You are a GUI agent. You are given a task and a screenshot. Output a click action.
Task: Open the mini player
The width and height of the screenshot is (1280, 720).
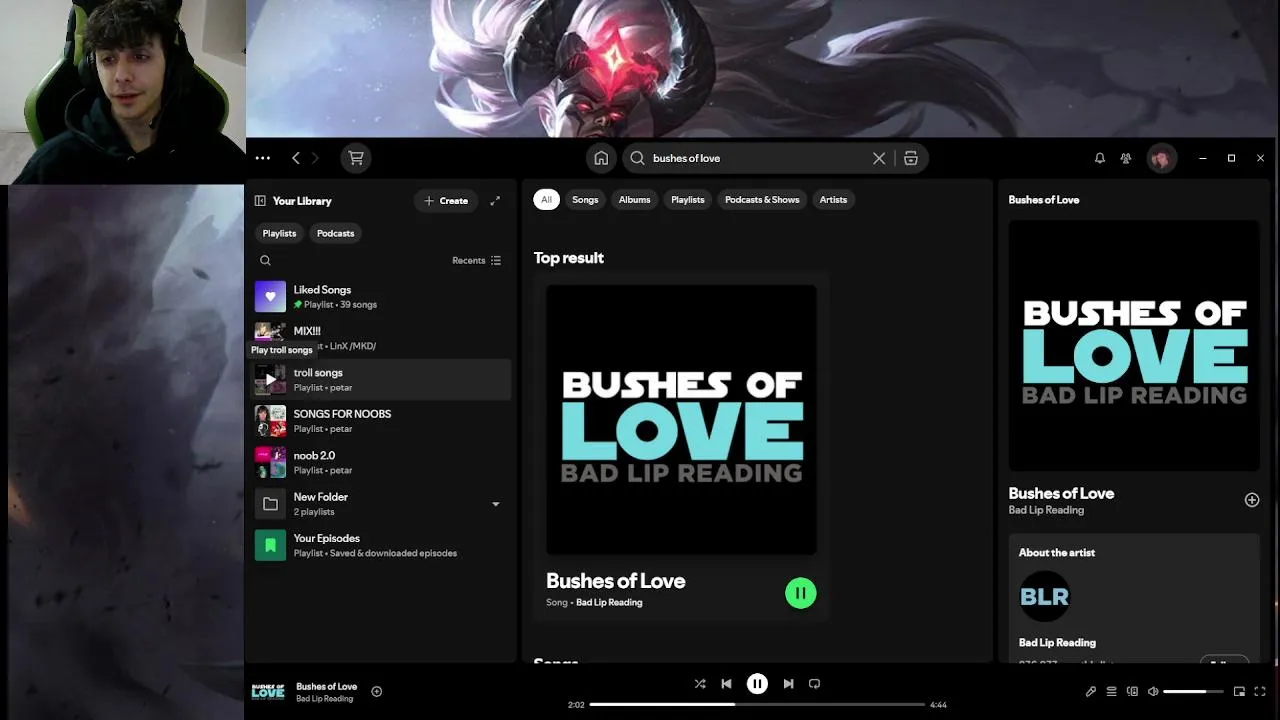tap(1239, 691)
